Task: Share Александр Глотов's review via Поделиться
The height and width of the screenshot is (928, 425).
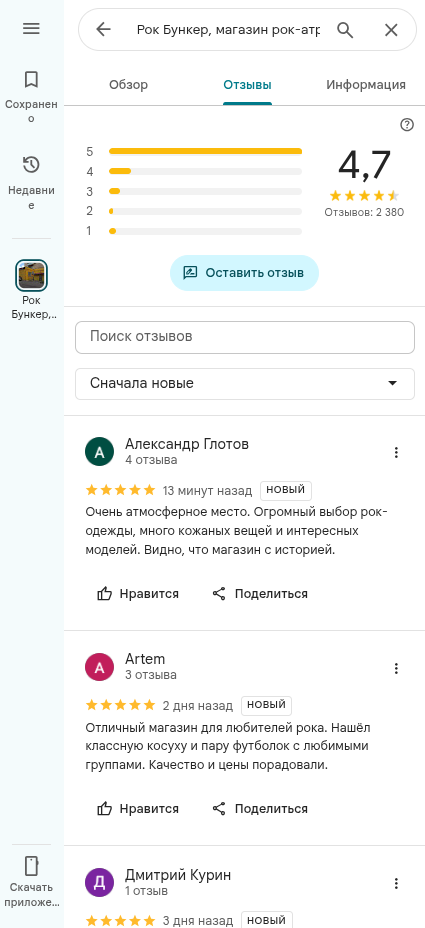Action: pyautogui.click(x=260, y=594)
